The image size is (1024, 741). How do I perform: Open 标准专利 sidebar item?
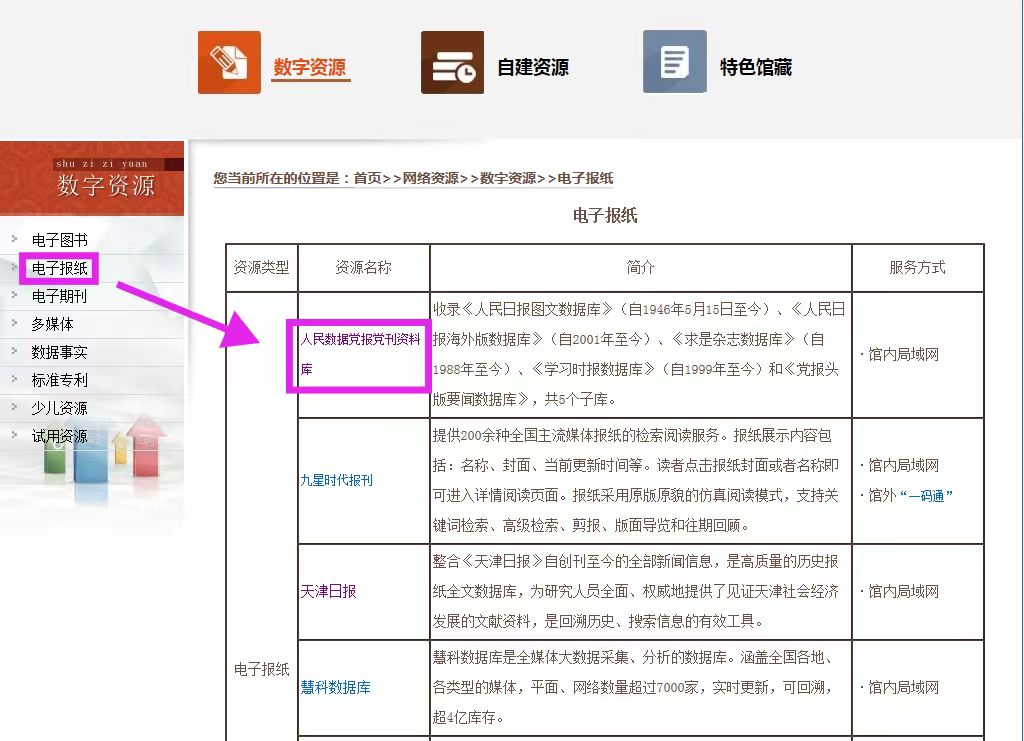pos(60,380)
